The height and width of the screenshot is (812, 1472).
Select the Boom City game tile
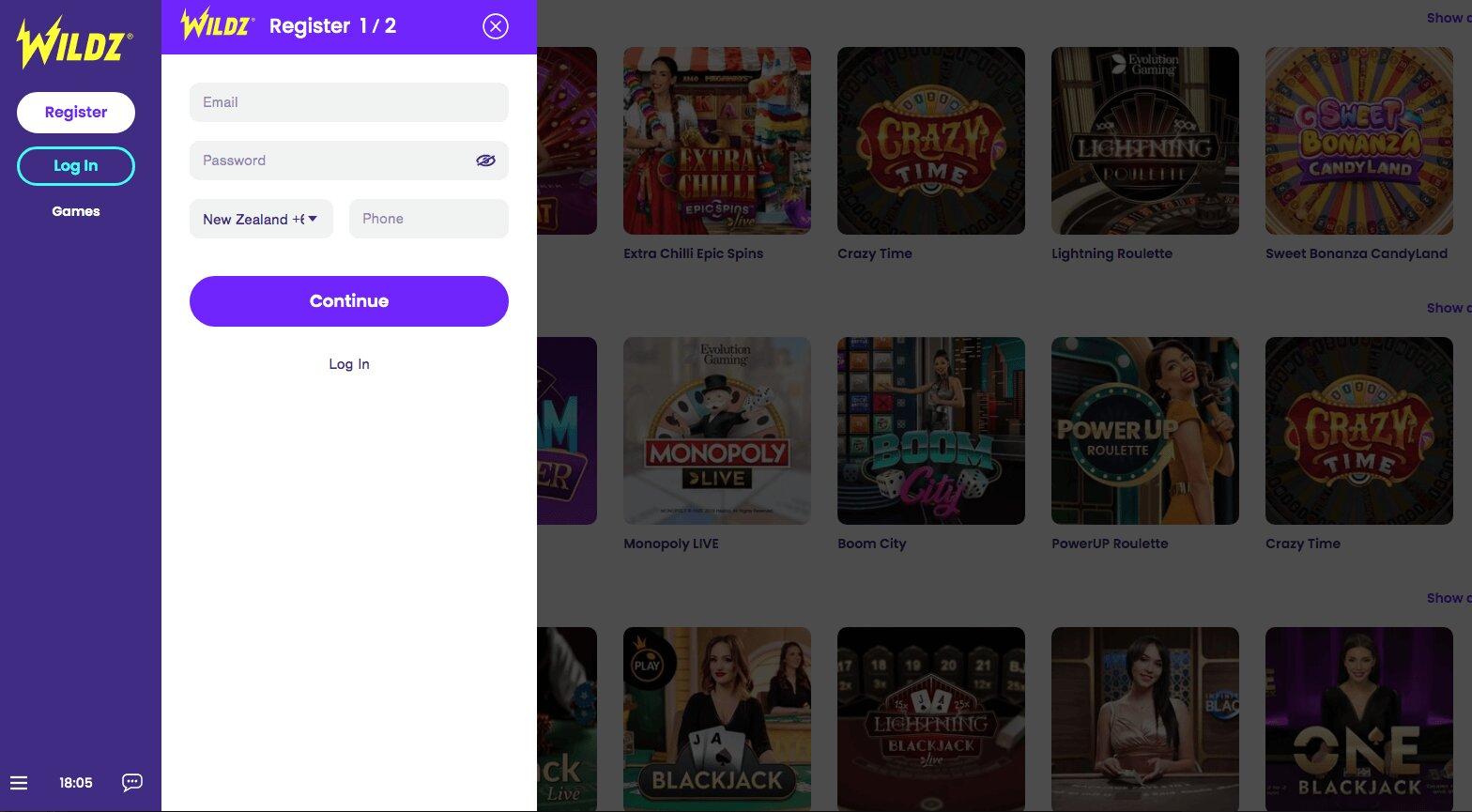[x=930, y=431]
